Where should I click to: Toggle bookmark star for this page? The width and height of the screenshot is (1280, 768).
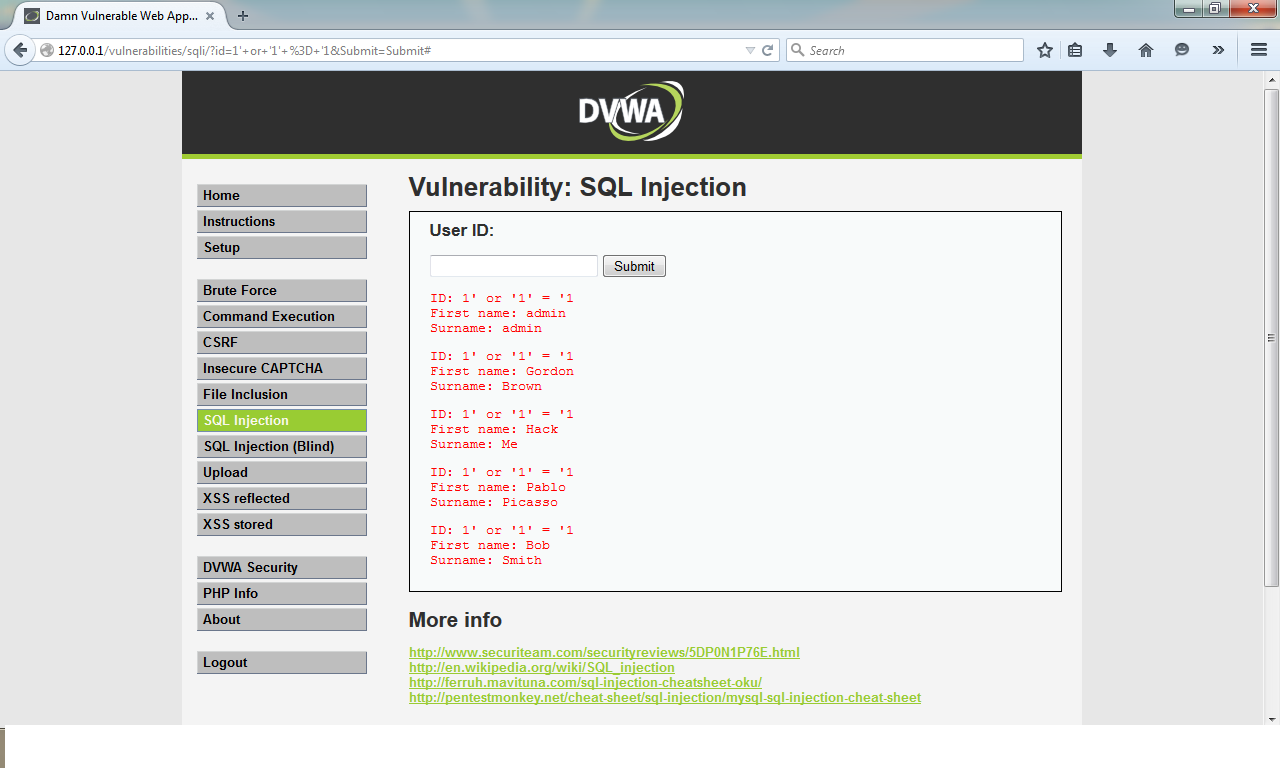coord(1043,49)
